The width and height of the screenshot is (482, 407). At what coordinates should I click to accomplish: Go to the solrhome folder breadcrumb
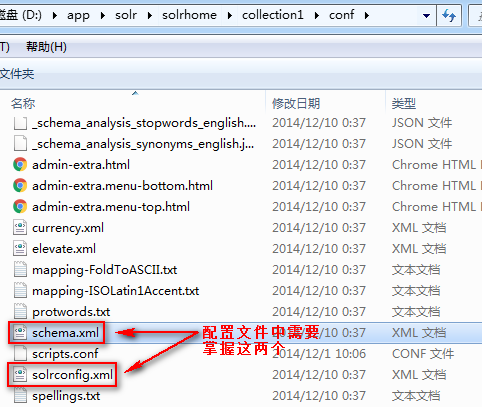click(189, 15)
